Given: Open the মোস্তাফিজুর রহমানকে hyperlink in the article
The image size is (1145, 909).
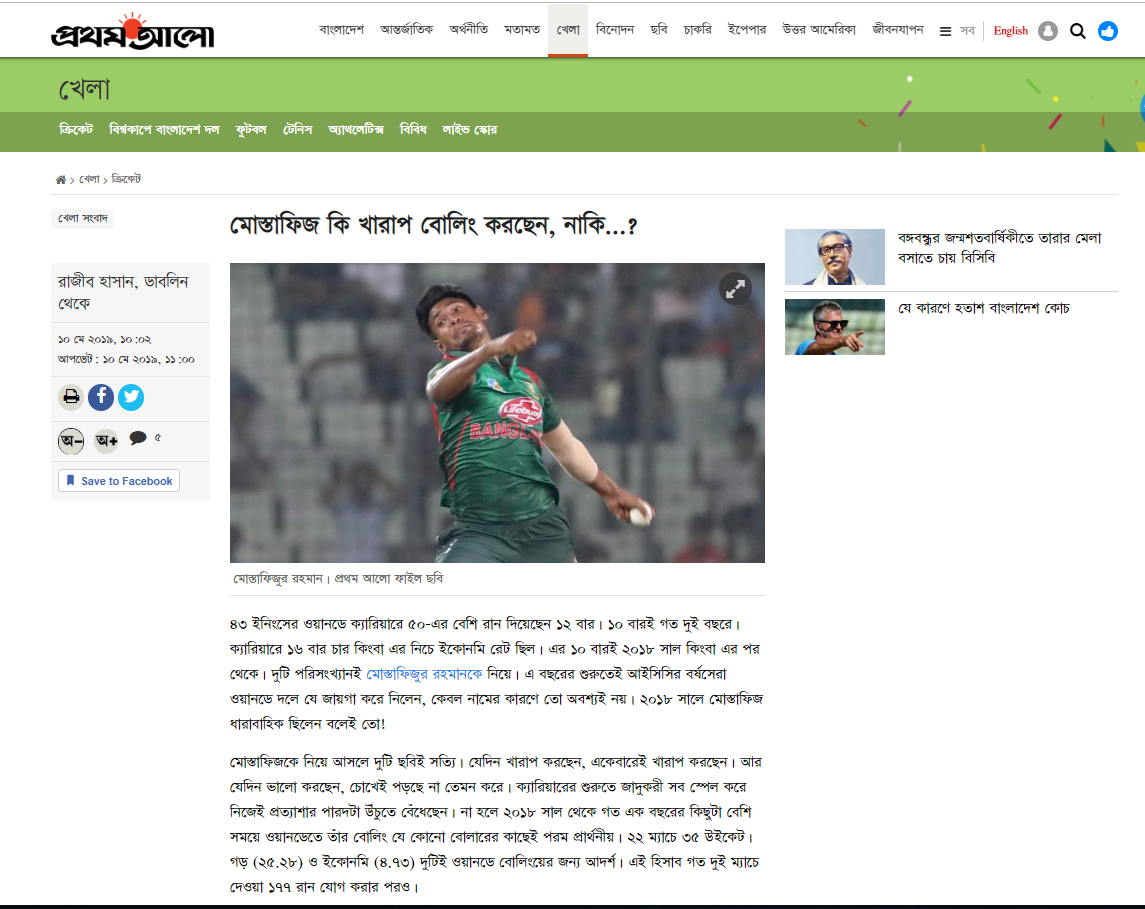Looking at the screenshot, I should (424, 674).
